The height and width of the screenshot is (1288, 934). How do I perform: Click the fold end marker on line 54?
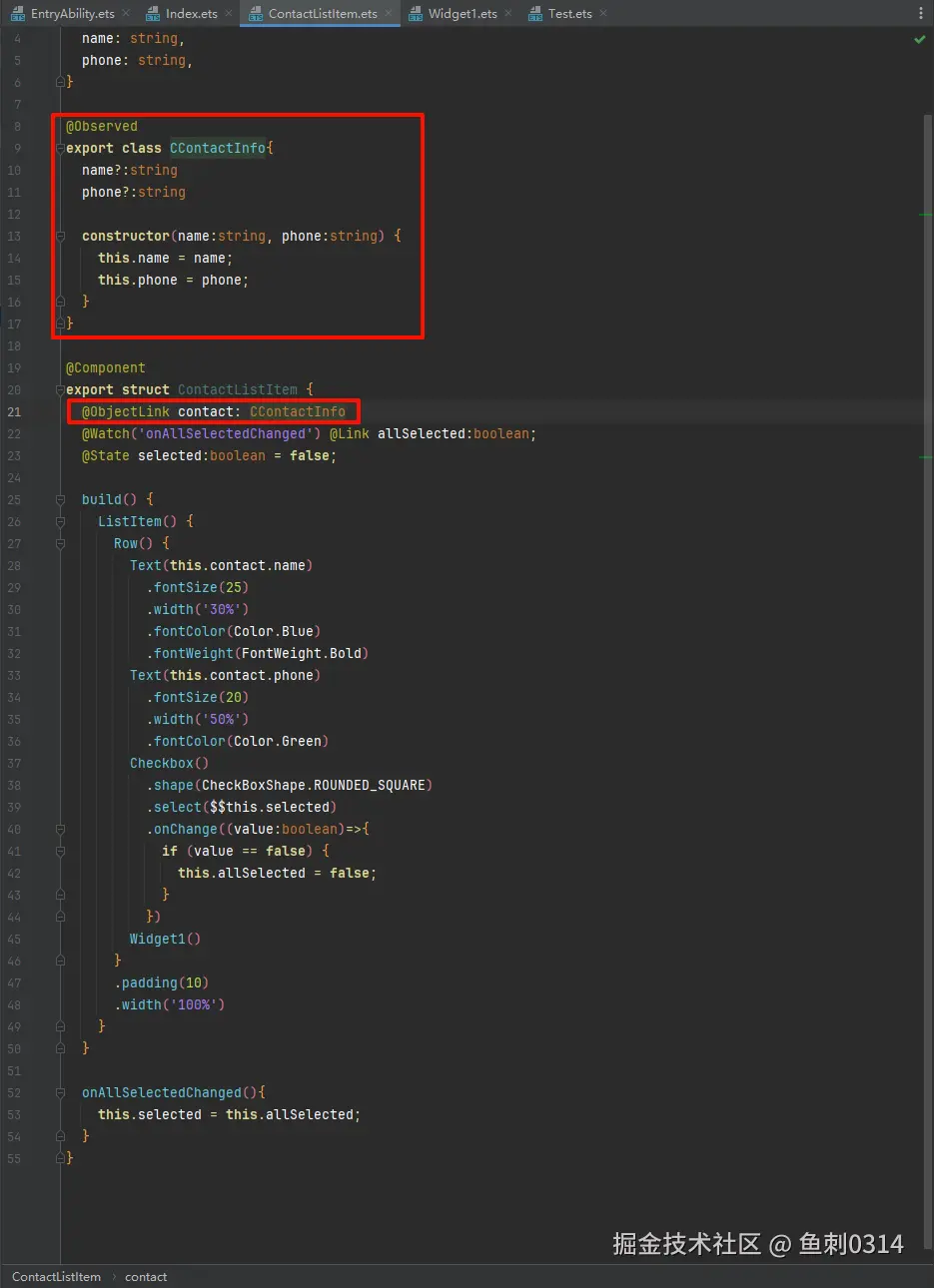[x=60, y=1136]
